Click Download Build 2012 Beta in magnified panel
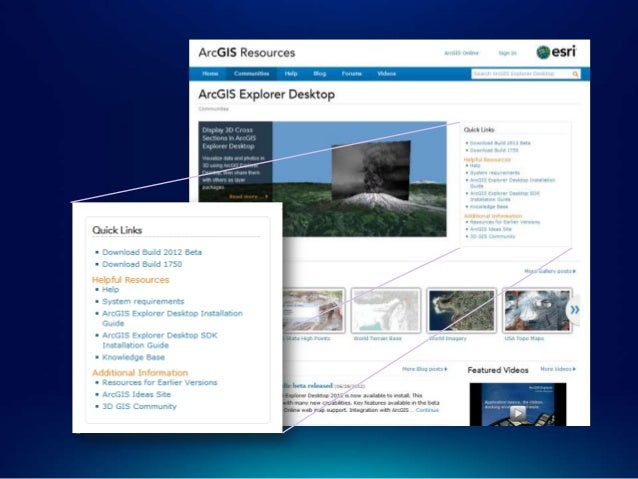The width and height of the screenshot is (638, 479). pyautogui.click(x=152, y=252)
